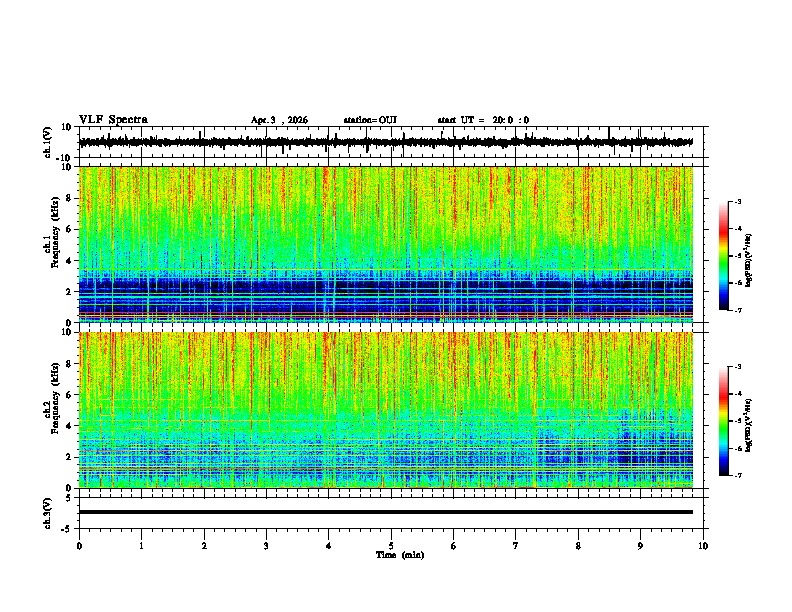Click the "station=OUI" label
The image size is (792, 612).
pos(370,120)
